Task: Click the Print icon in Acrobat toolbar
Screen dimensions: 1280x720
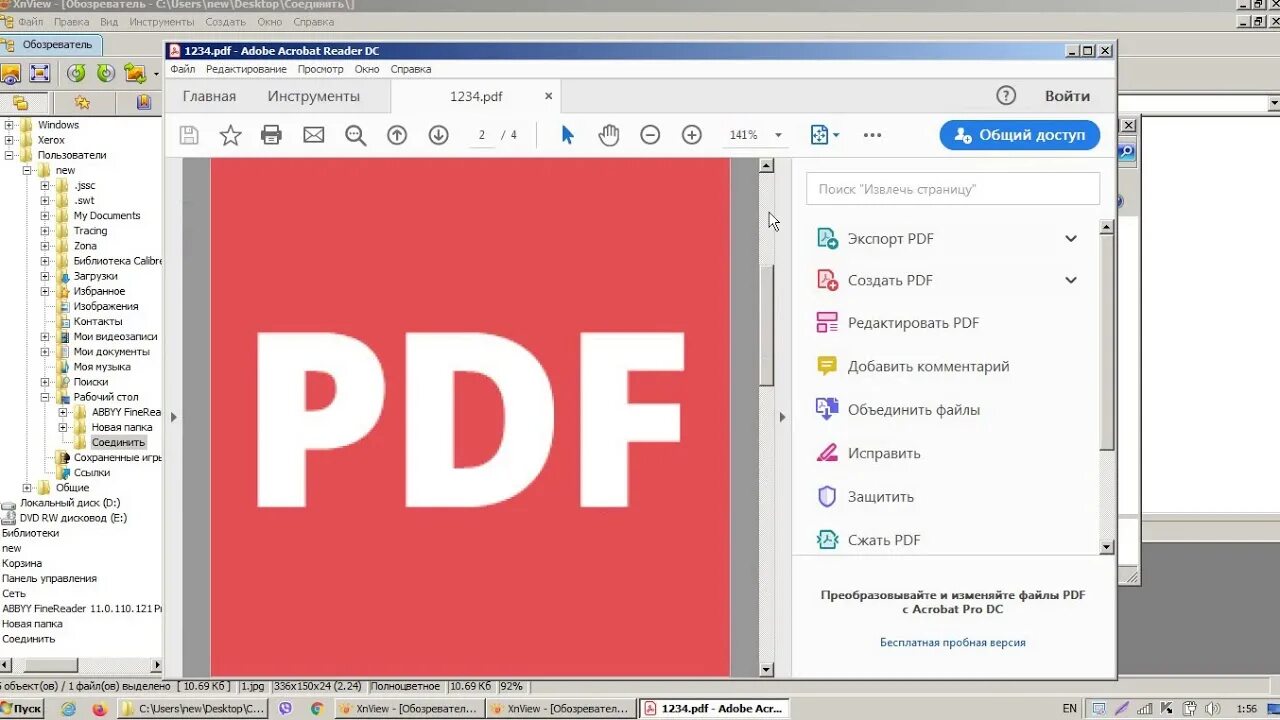Action: 271,135
